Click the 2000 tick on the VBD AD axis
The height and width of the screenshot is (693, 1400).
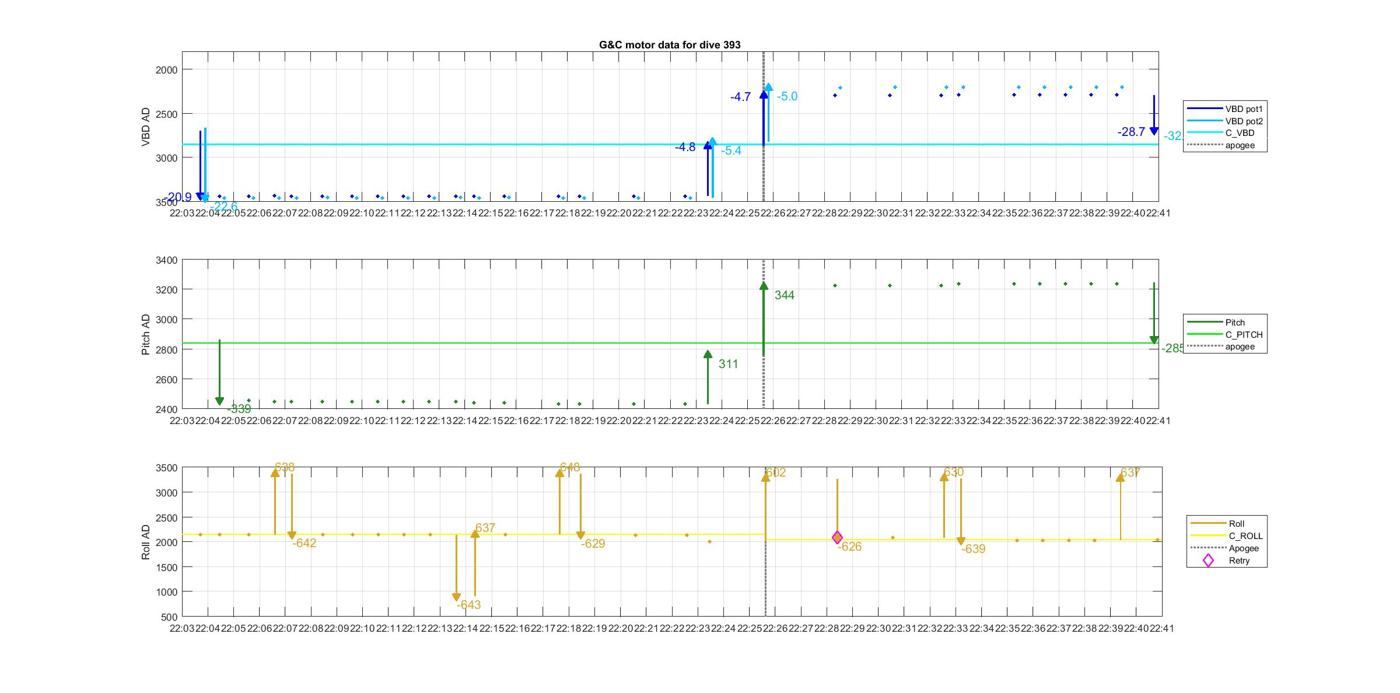click(166, 69)
